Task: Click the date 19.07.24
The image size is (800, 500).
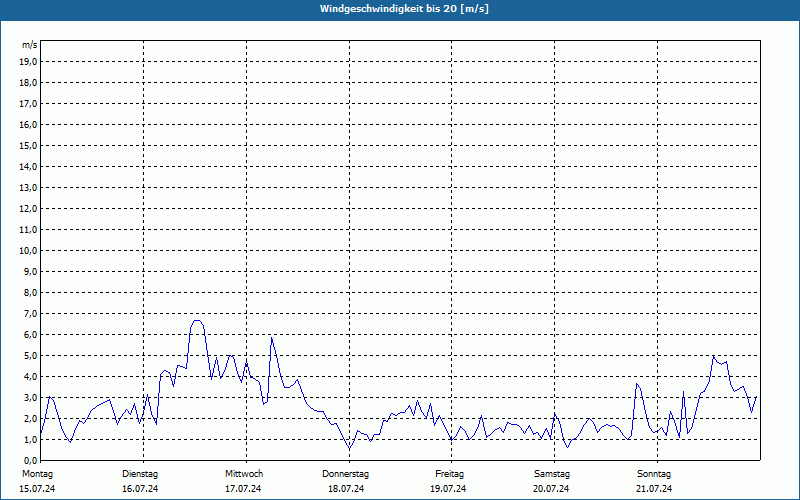Action: coord(448,489)
